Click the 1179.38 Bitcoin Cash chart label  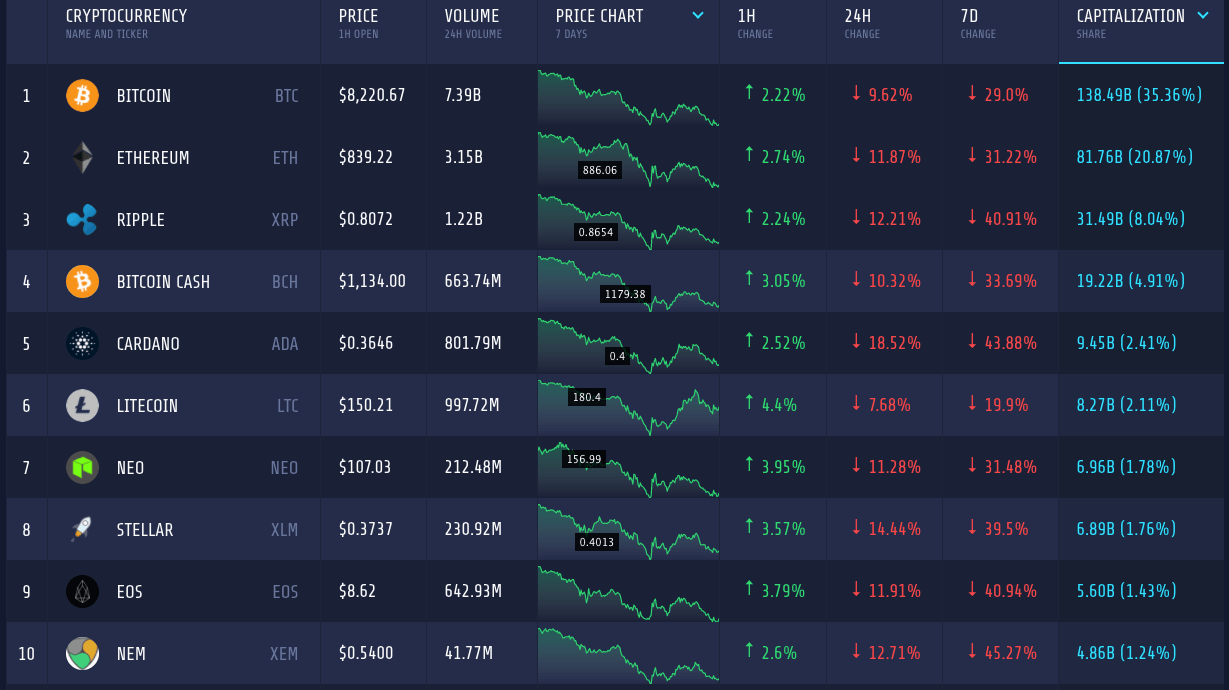626,294
